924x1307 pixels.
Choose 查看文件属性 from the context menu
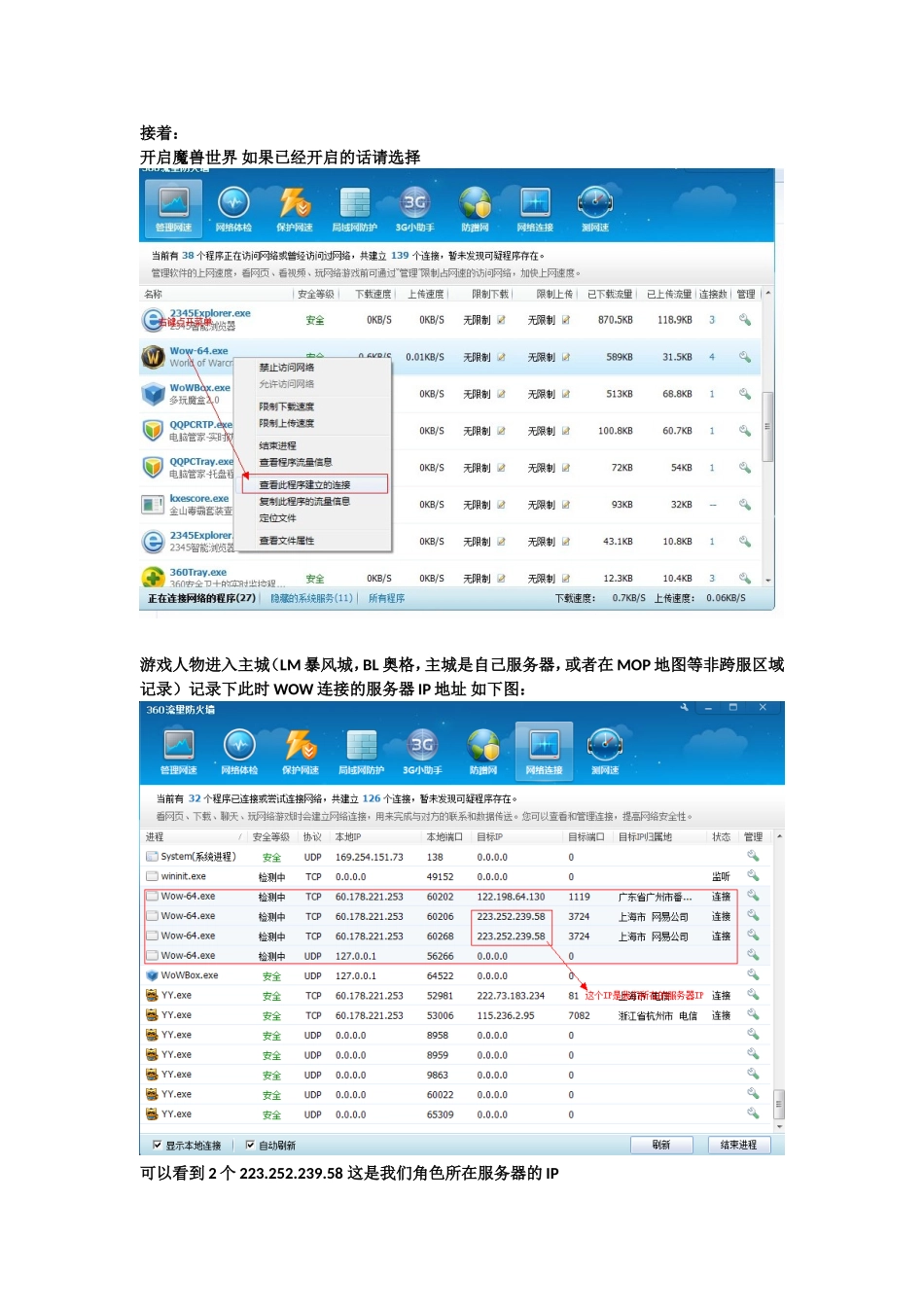(x=287, y=541)
